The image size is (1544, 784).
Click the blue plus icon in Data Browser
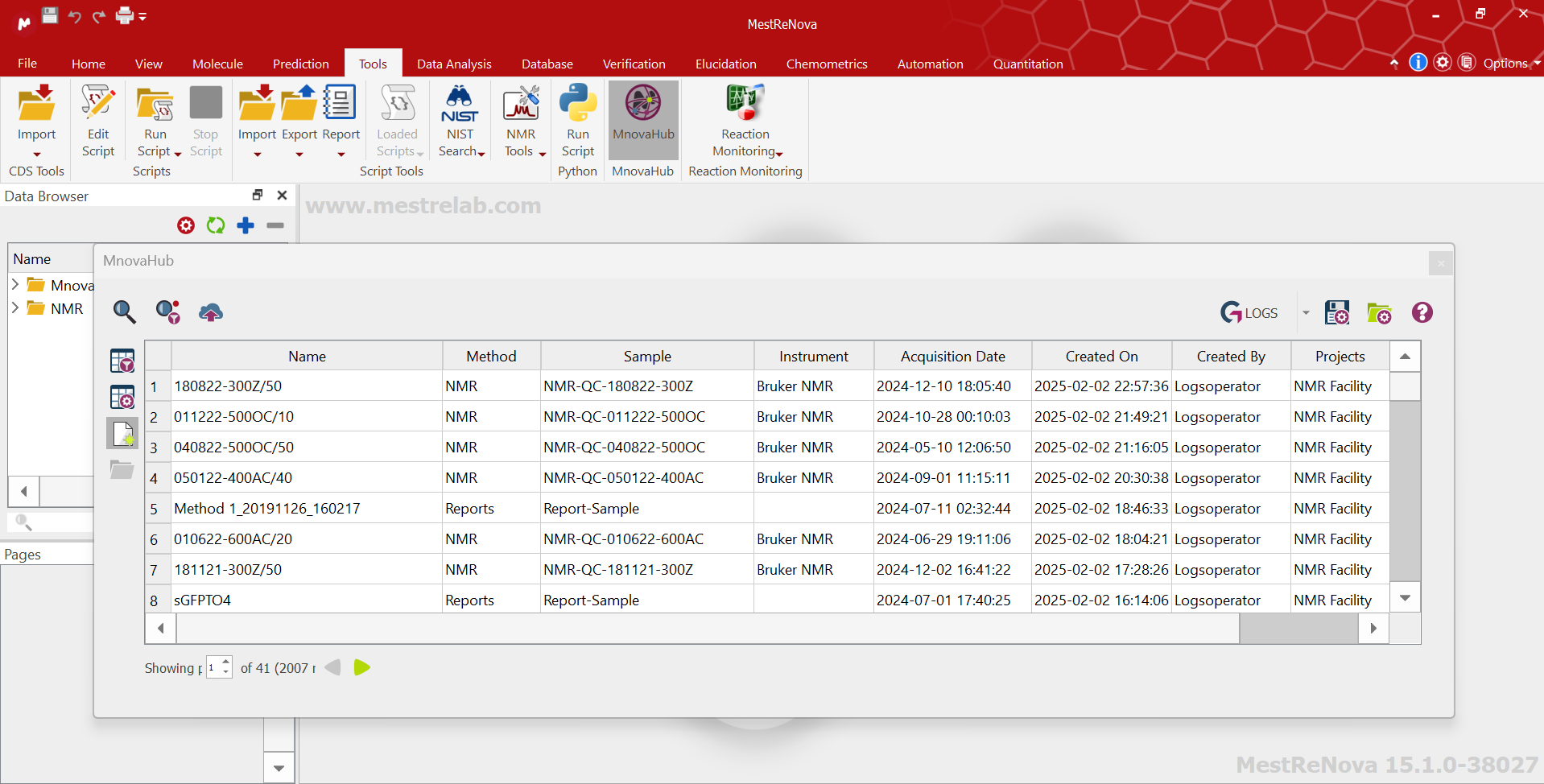(246, 225)
